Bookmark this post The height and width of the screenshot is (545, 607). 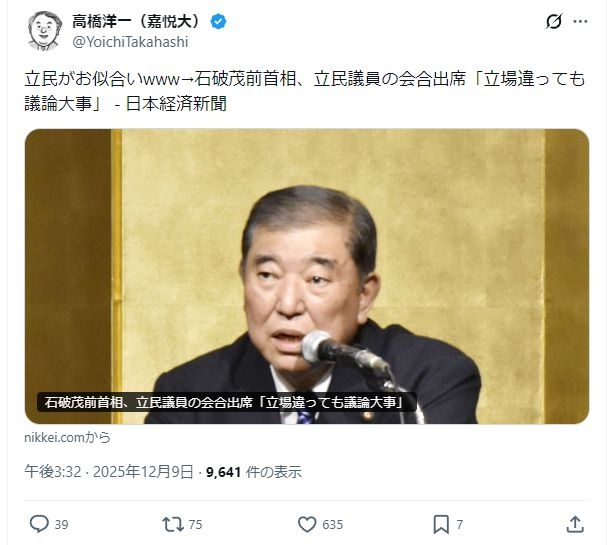tap(441, 524)
